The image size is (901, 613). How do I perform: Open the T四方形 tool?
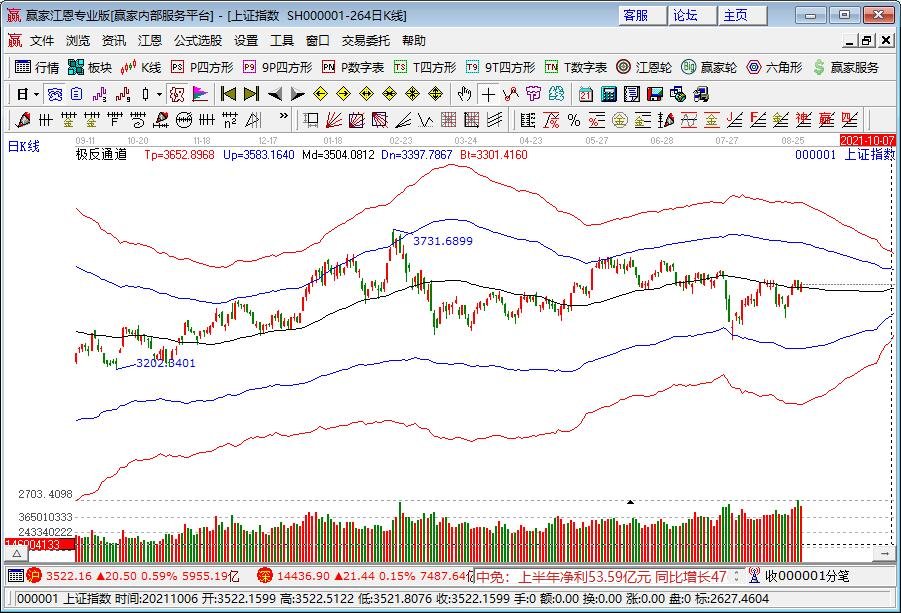click(425, 67)
